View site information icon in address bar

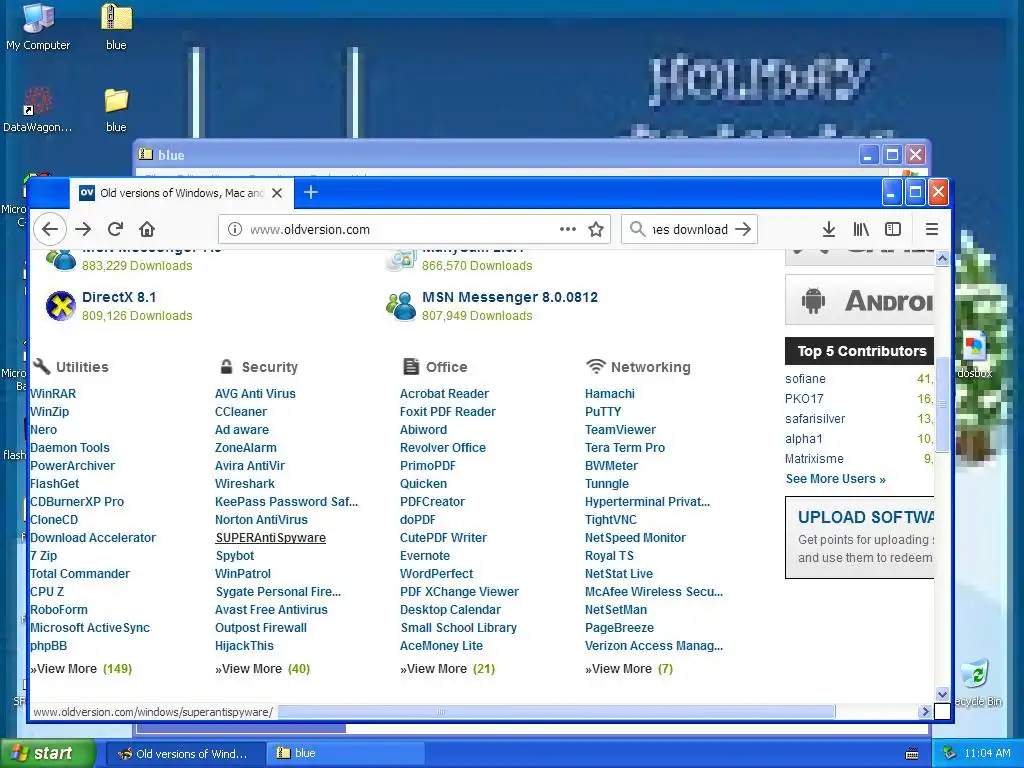tap(235, 229)
